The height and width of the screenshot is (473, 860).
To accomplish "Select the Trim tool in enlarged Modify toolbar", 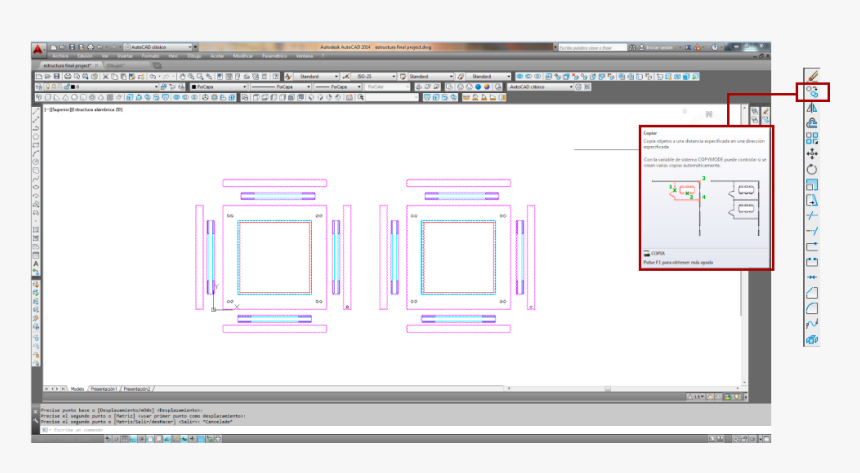I will tap(812, 216).
